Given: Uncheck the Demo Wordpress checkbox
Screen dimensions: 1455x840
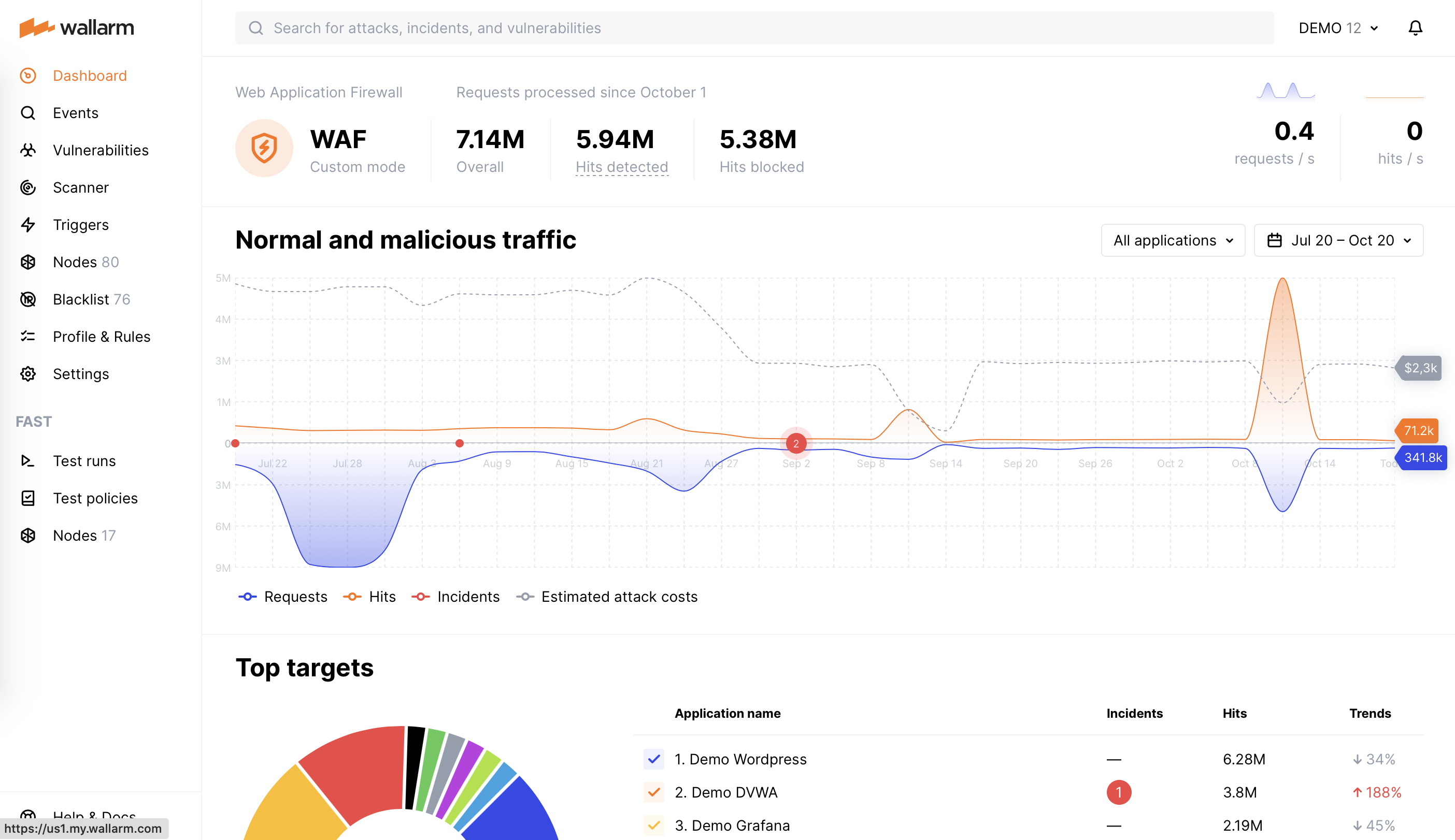Looking at the screenshot, I should pyautogui.click(x=653, y=759).
